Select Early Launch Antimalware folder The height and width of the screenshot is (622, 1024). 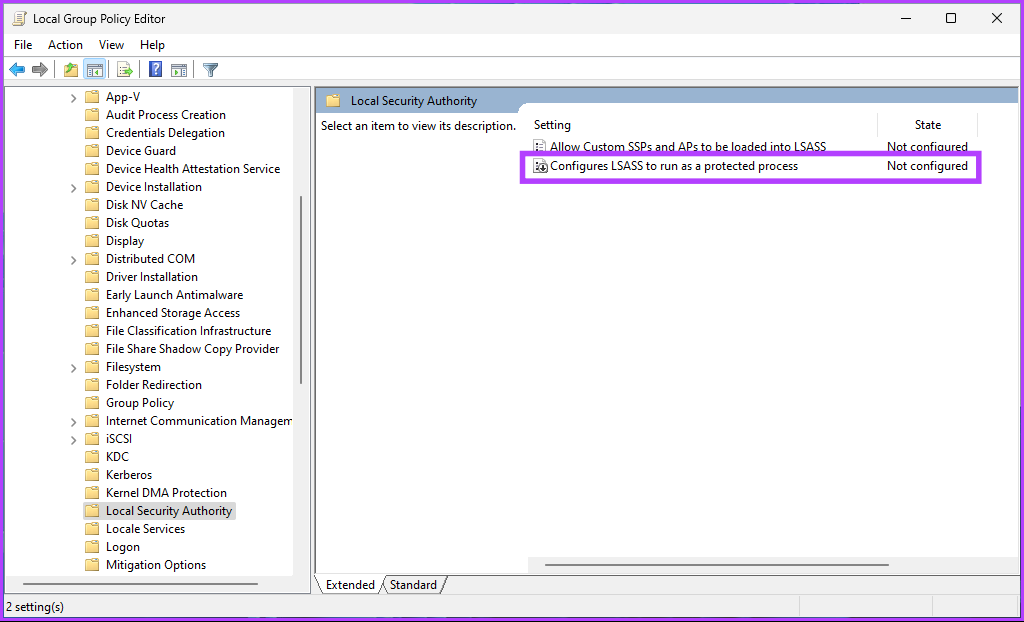click(x=174, y=295)
